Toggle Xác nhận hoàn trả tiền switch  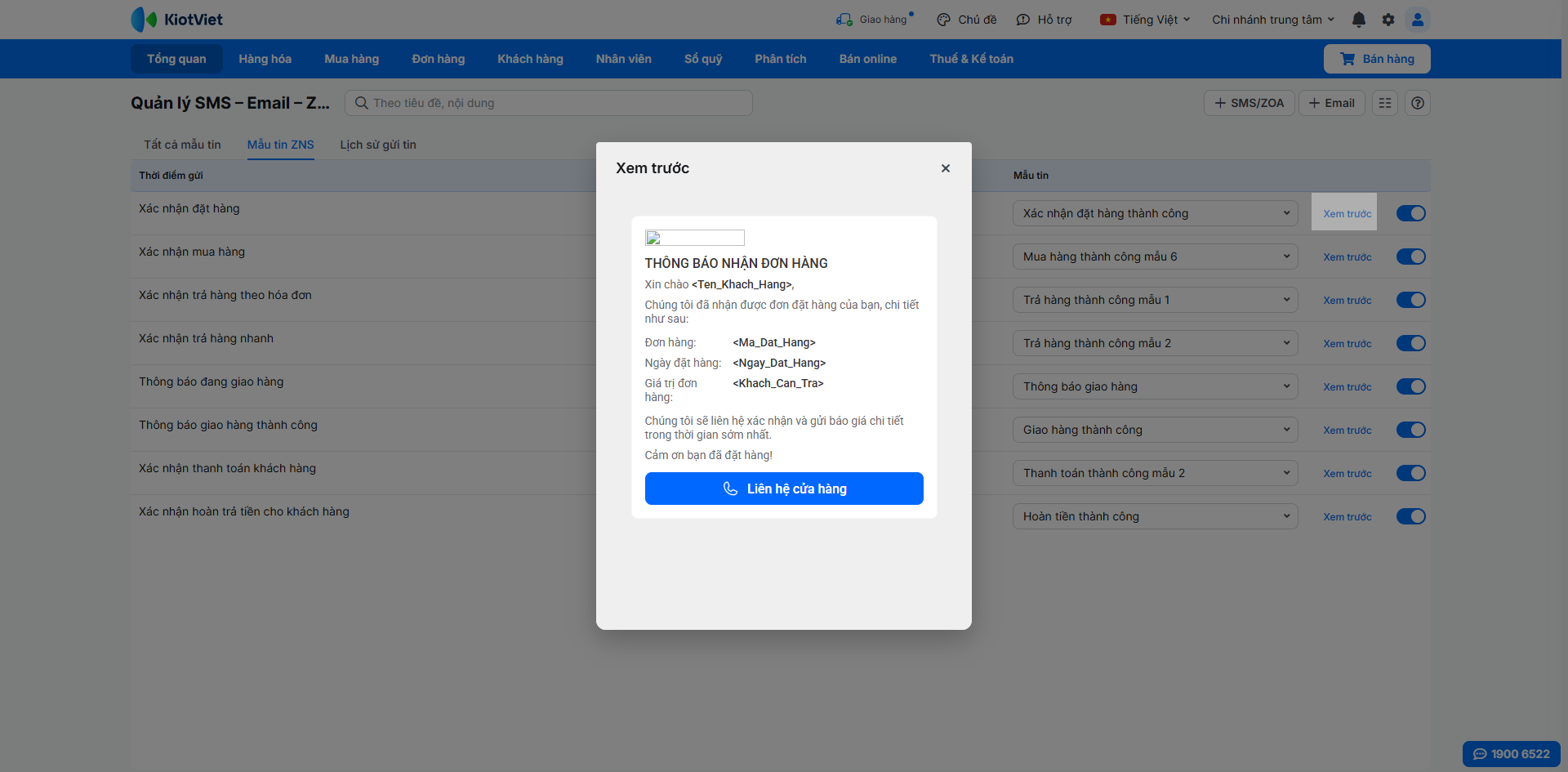point(1411,516)
